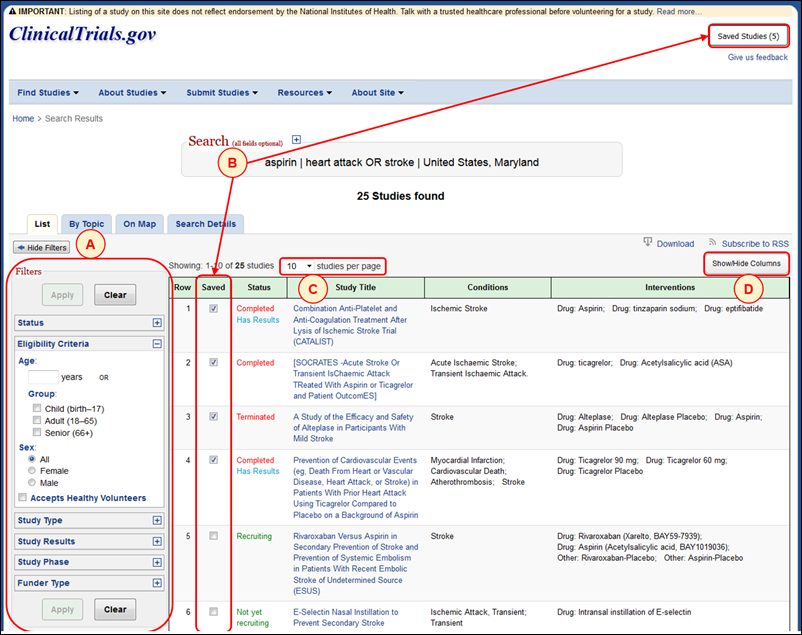Click the Conditions column header
The height and width of the screenshot is (635, 802).
point(487,288)
